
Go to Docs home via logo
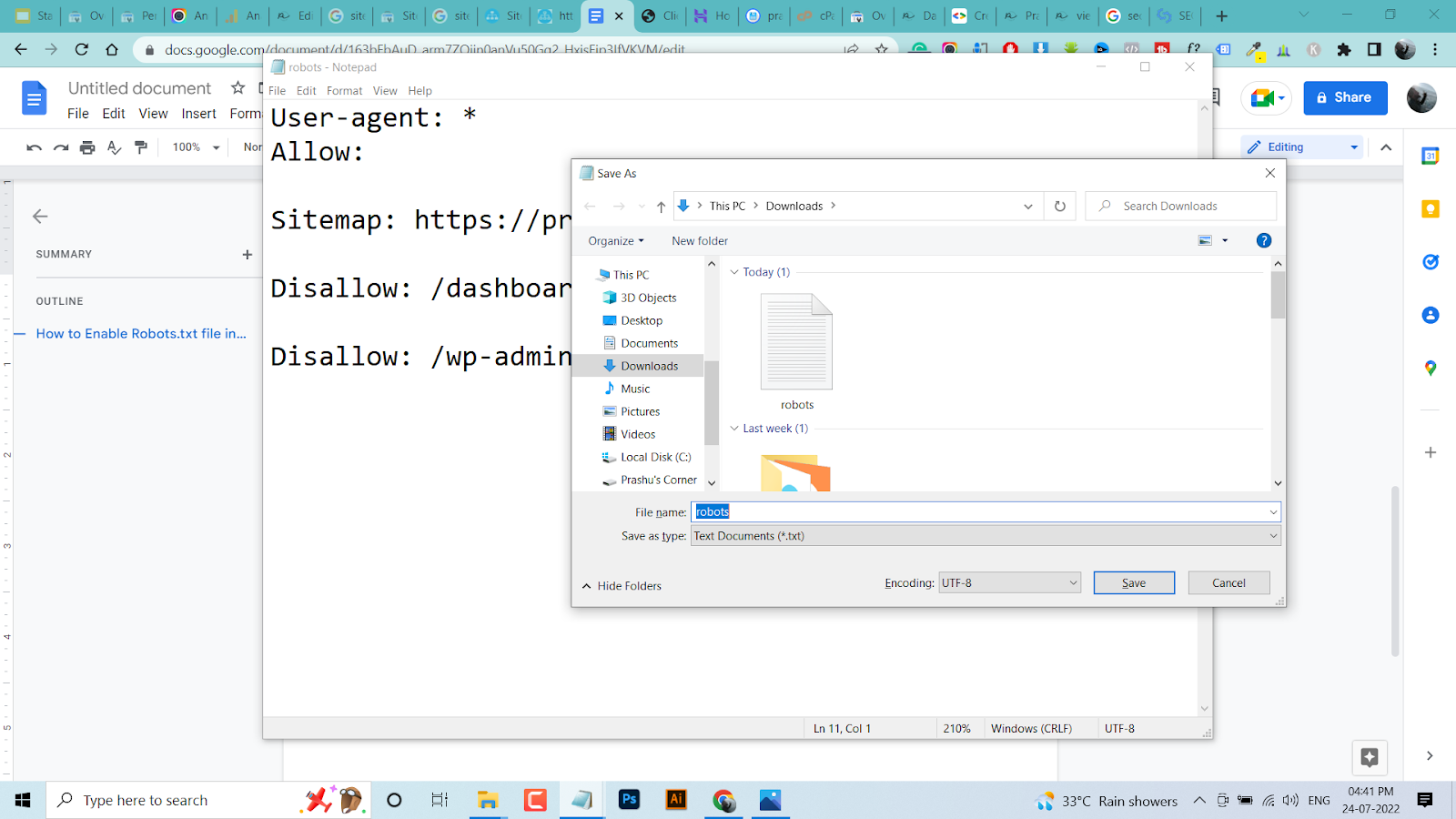tap(34, 98)
